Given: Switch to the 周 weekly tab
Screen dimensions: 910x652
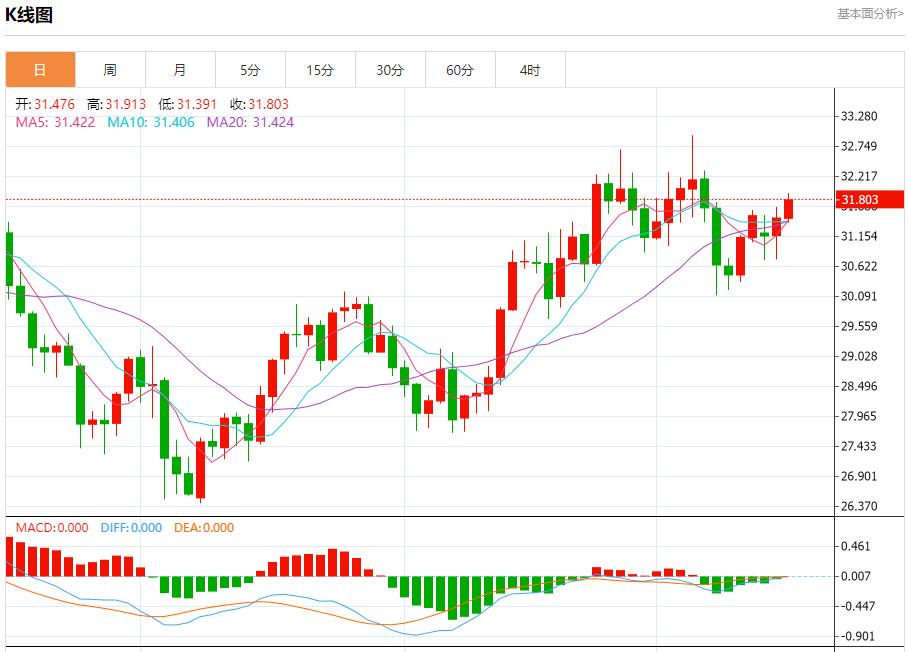Looking at the screenshot, I should pos(110,70).
